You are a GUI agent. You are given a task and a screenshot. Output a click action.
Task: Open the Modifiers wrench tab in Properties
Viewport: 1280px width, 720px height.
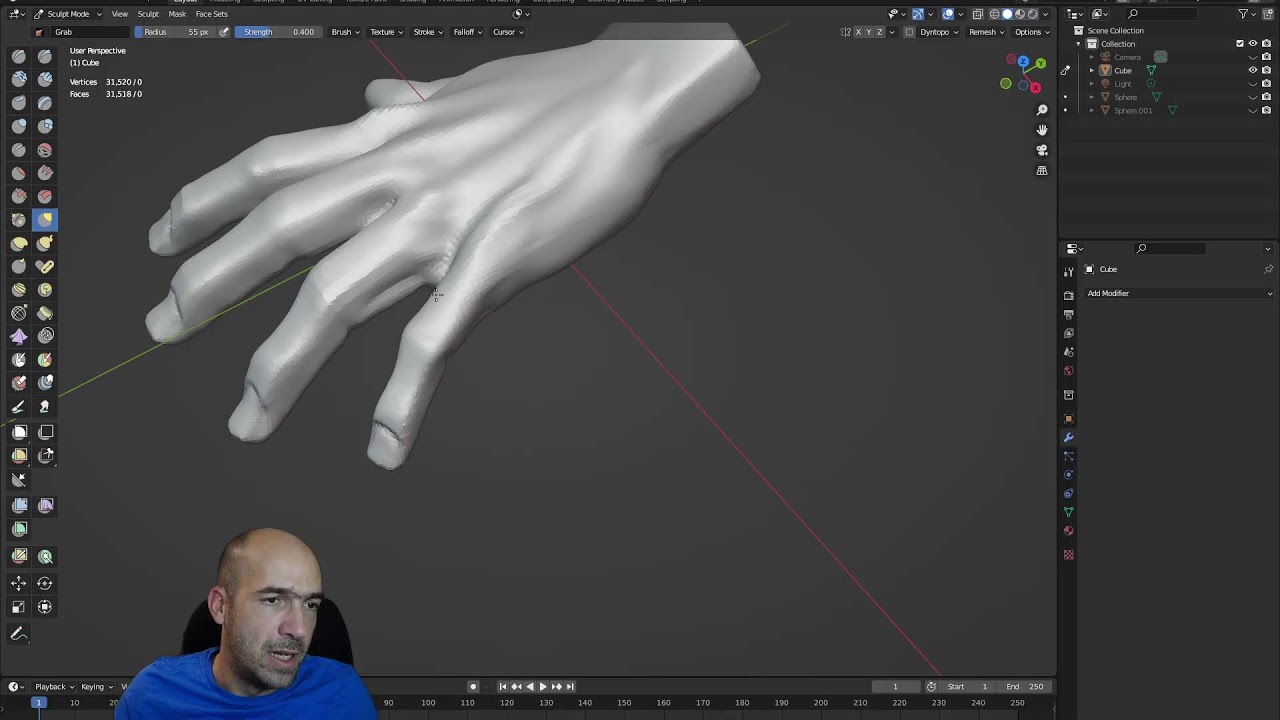[1068, 437]
